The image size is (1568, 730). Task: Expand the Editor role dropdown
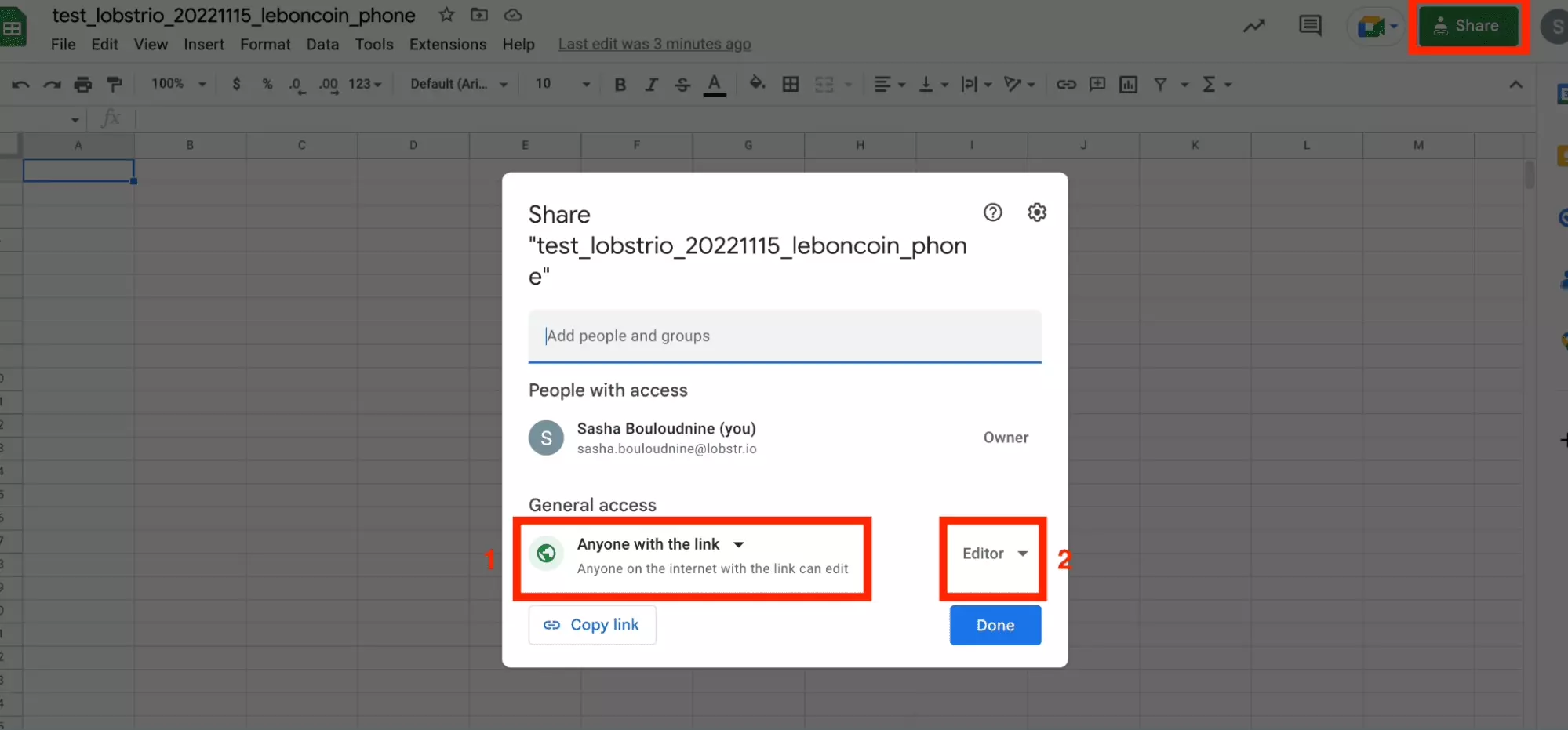click(x=994, y=554)
